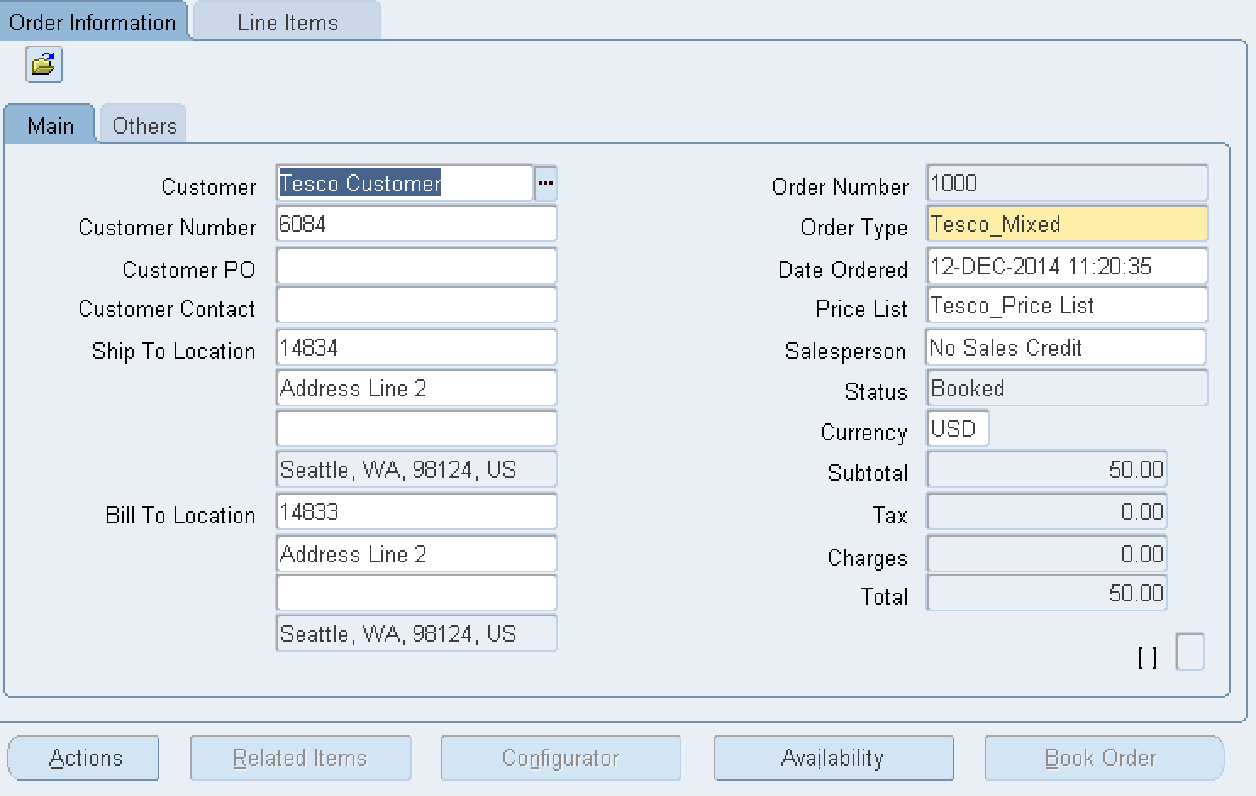Click the Price List field
Viewport: 1256px width, 796px height.
[x=1067, y=305]
